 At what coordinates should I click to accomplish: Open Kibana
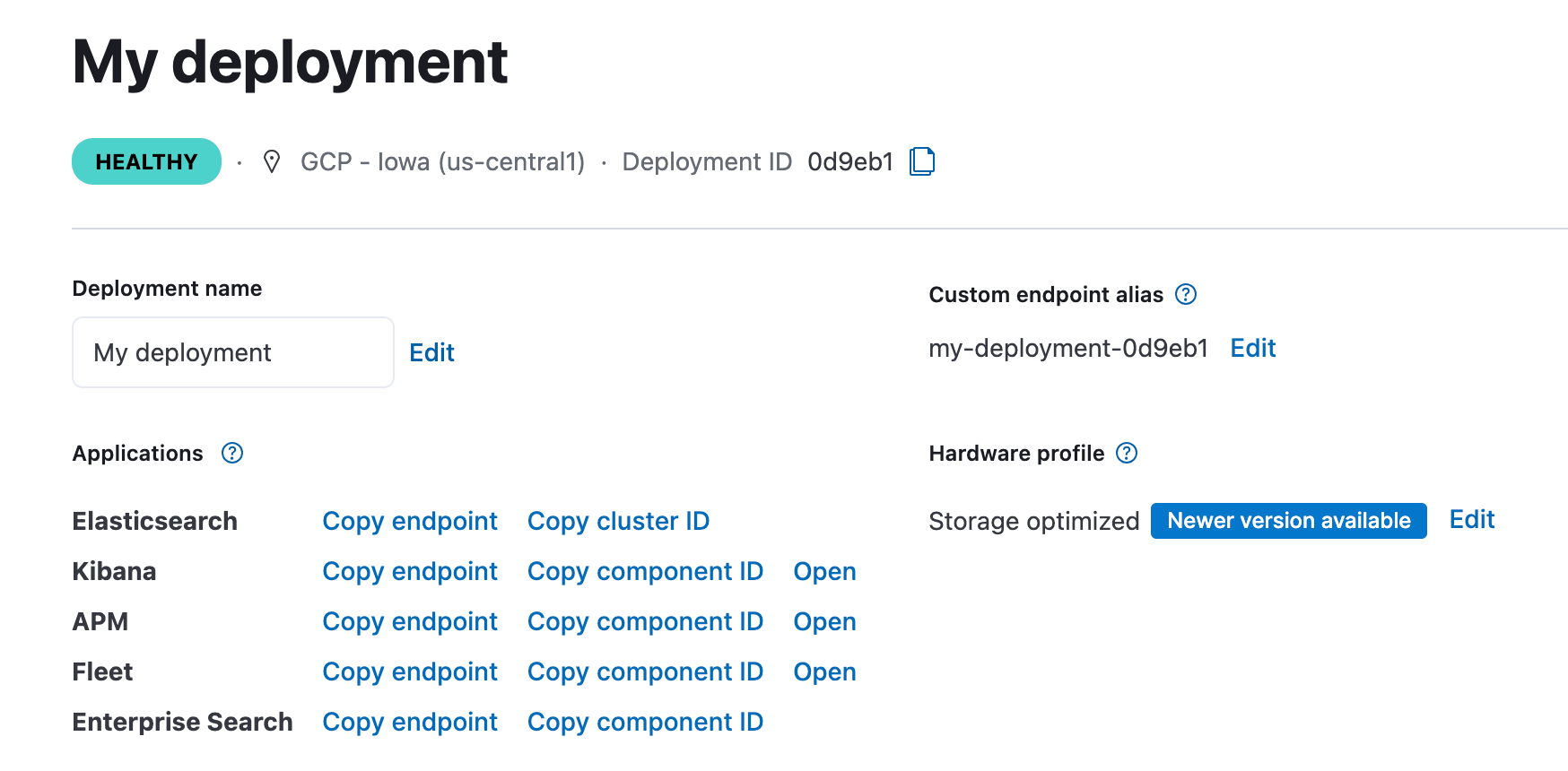coord(824,571)
